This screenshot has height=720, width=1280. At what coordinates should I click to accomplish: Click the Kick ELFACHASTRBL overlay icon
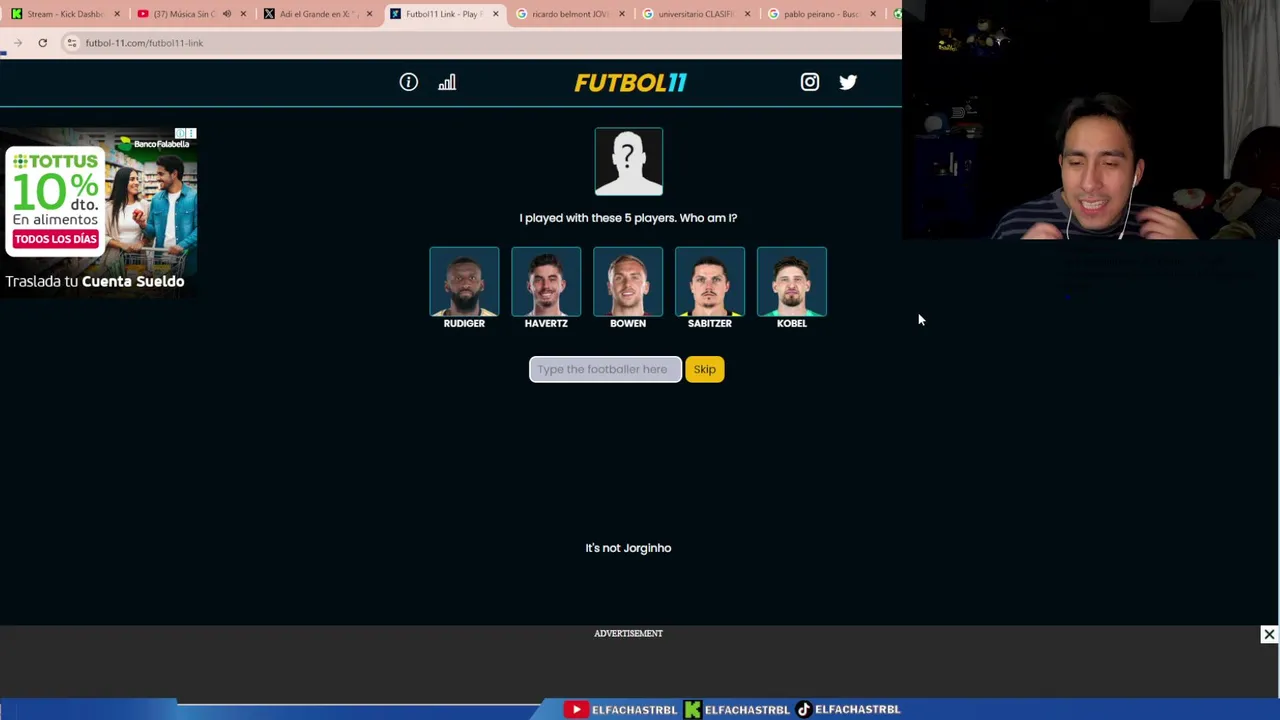692,709
